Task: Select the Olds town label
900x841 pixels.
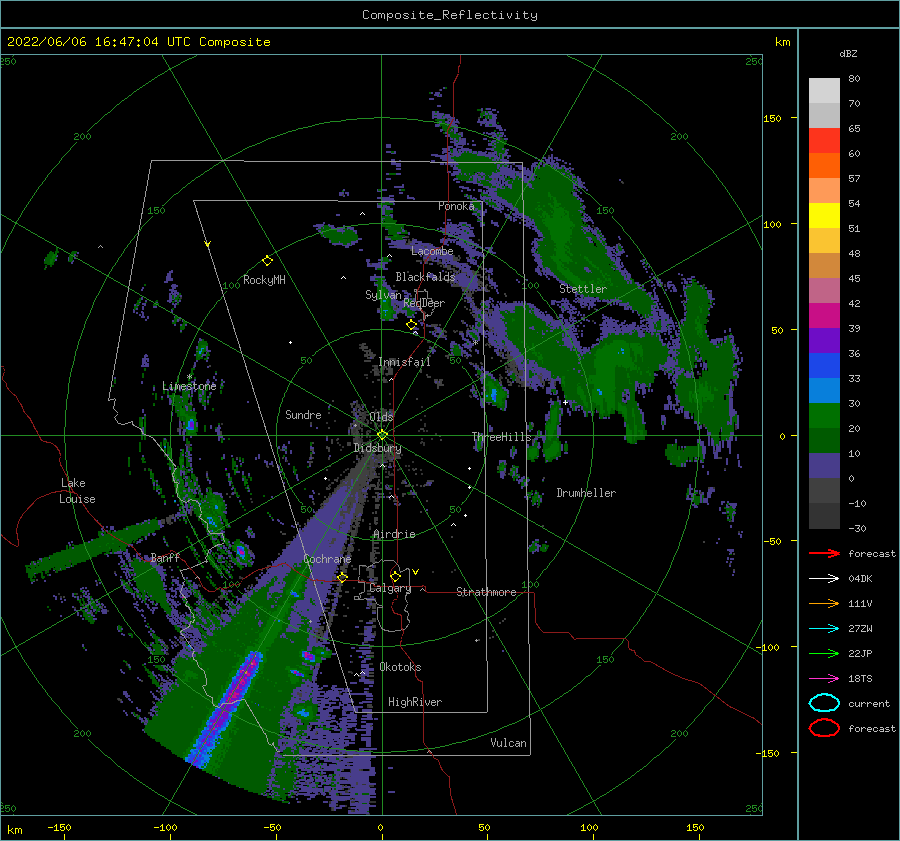Action: (381, 417)
